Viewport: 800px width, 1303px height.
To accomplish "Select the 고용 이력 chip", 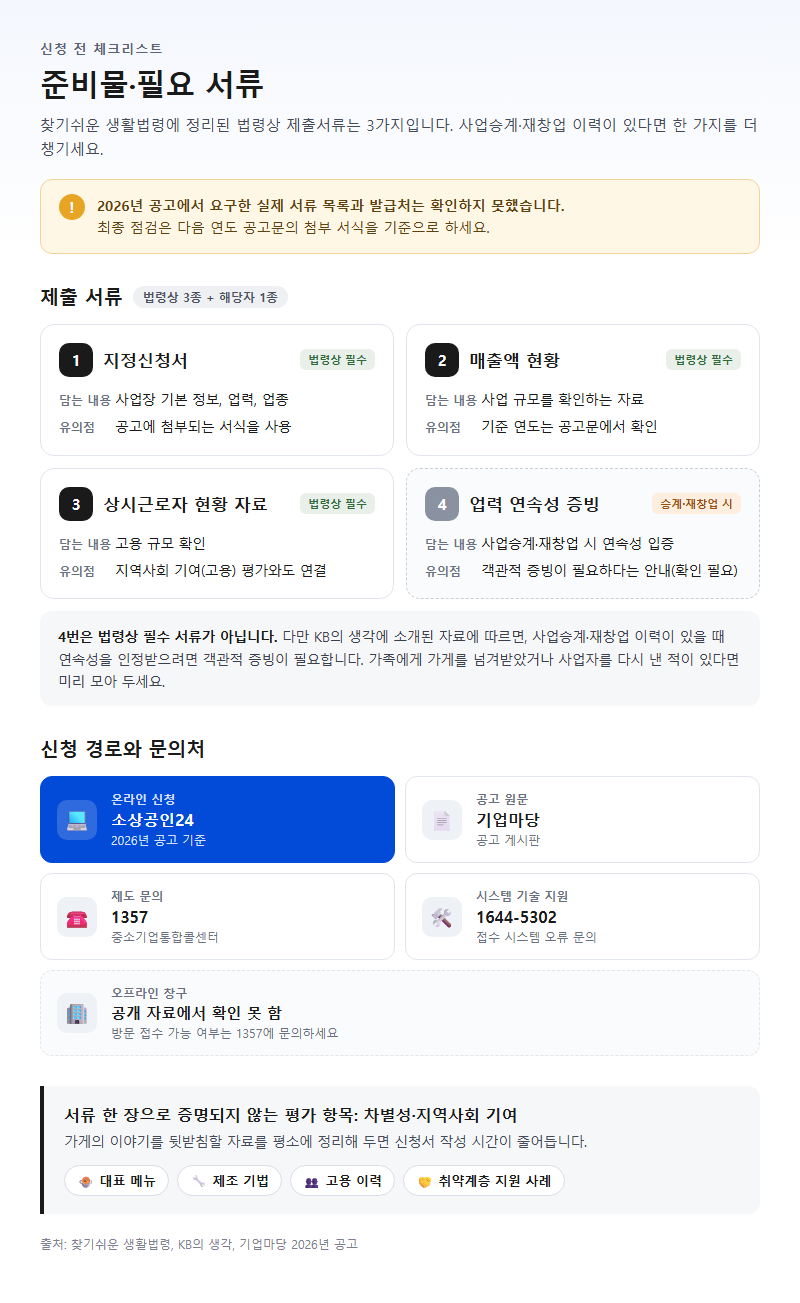I will click(x=342, y=1181).
